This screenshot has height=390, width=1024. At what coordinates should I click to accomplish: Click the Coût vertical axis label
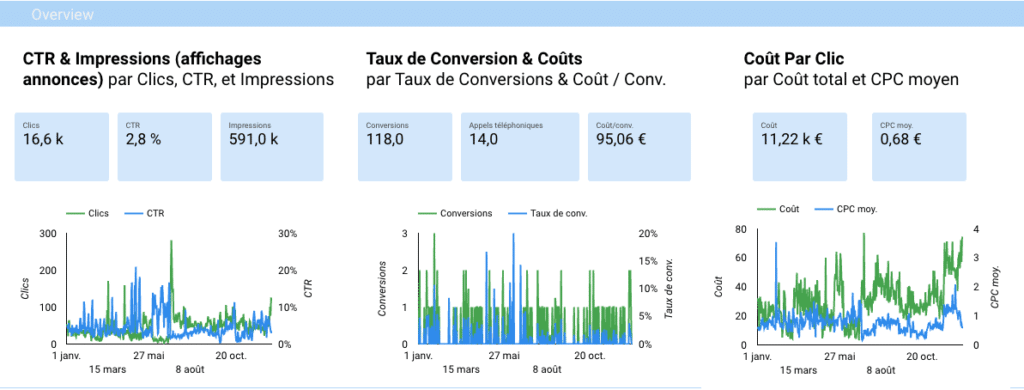click(x=719, y=287)
